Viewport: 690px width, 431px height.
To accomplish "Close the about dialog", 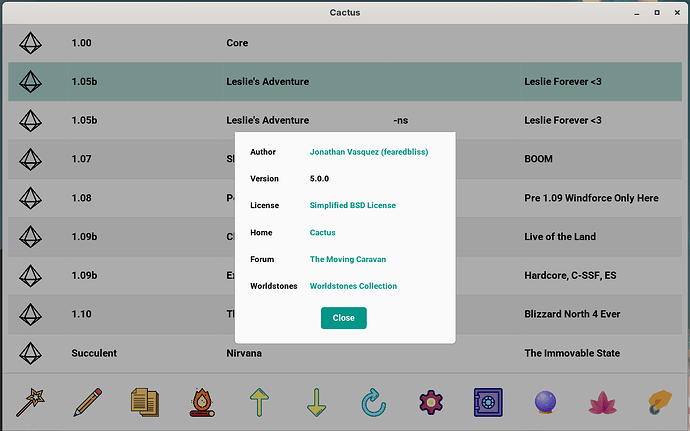I will (344, 318).
